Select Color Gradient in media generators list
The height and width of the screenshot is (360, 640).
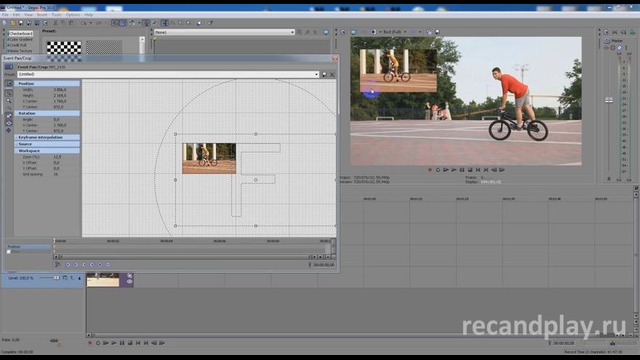pos(21,40)
